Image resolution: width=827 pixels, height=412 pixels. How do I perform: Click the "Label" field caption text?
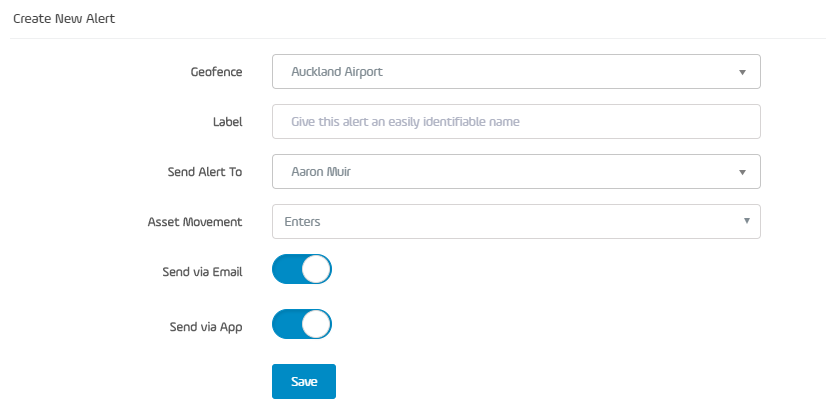click(228, 122)
